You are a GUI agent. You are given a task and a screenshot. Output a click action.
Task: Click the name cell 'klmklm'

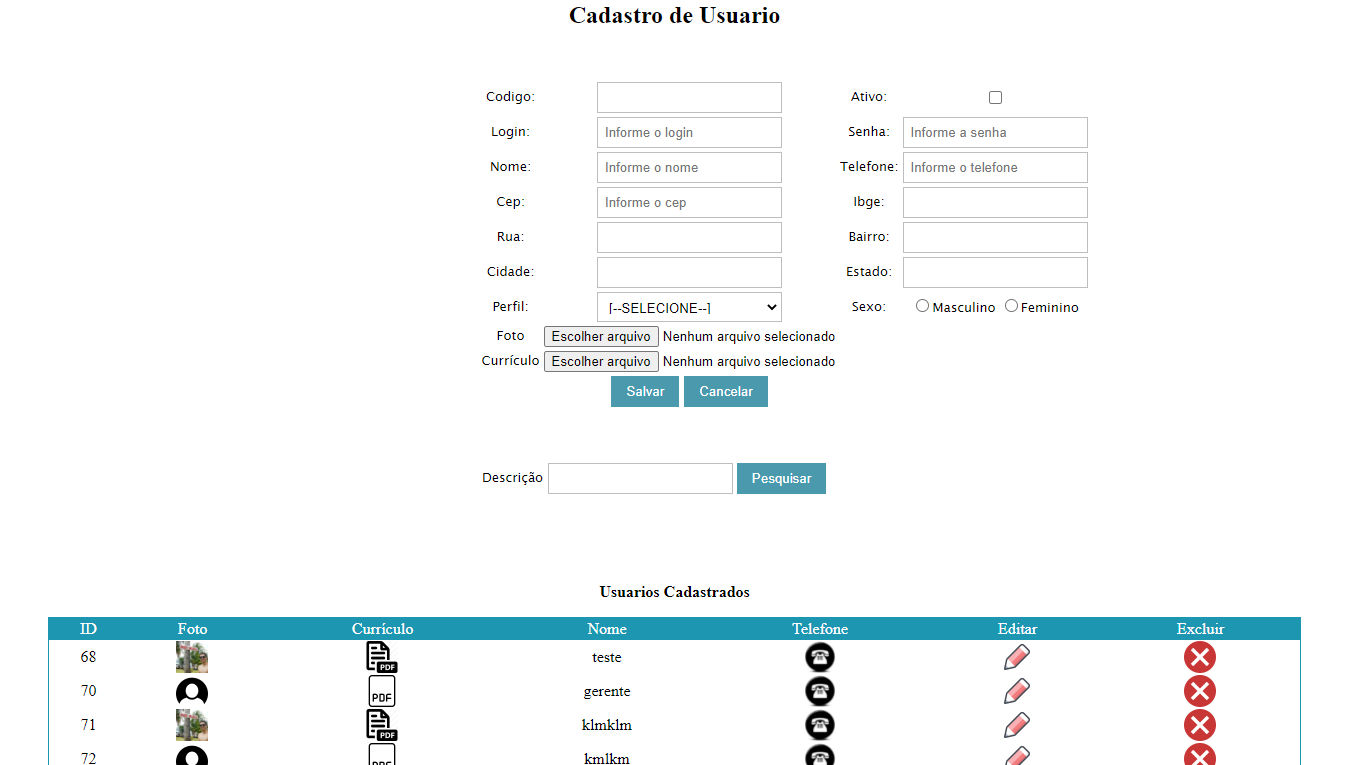point(607,725)
